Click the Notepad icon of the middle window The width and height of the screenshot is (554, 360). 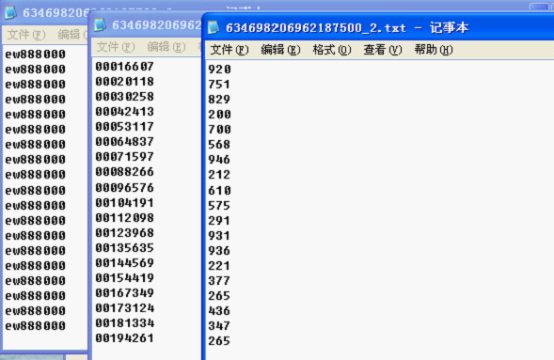point(100,25)
